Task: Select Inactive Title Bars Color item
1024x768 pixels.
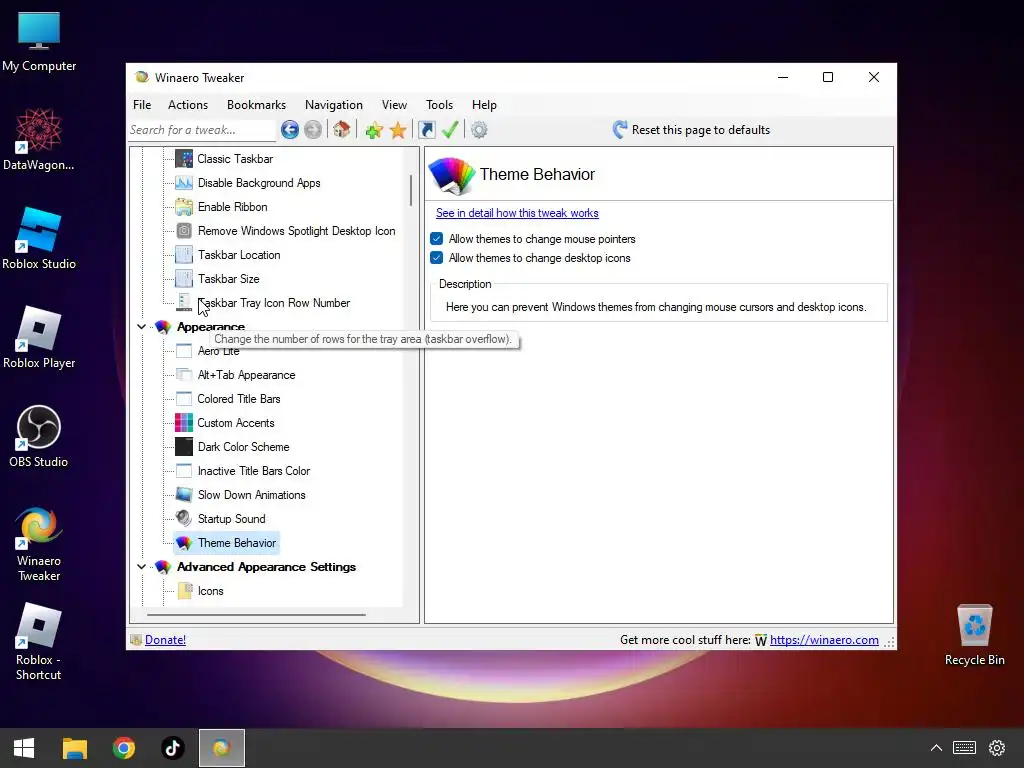Action: click(253, 471)
